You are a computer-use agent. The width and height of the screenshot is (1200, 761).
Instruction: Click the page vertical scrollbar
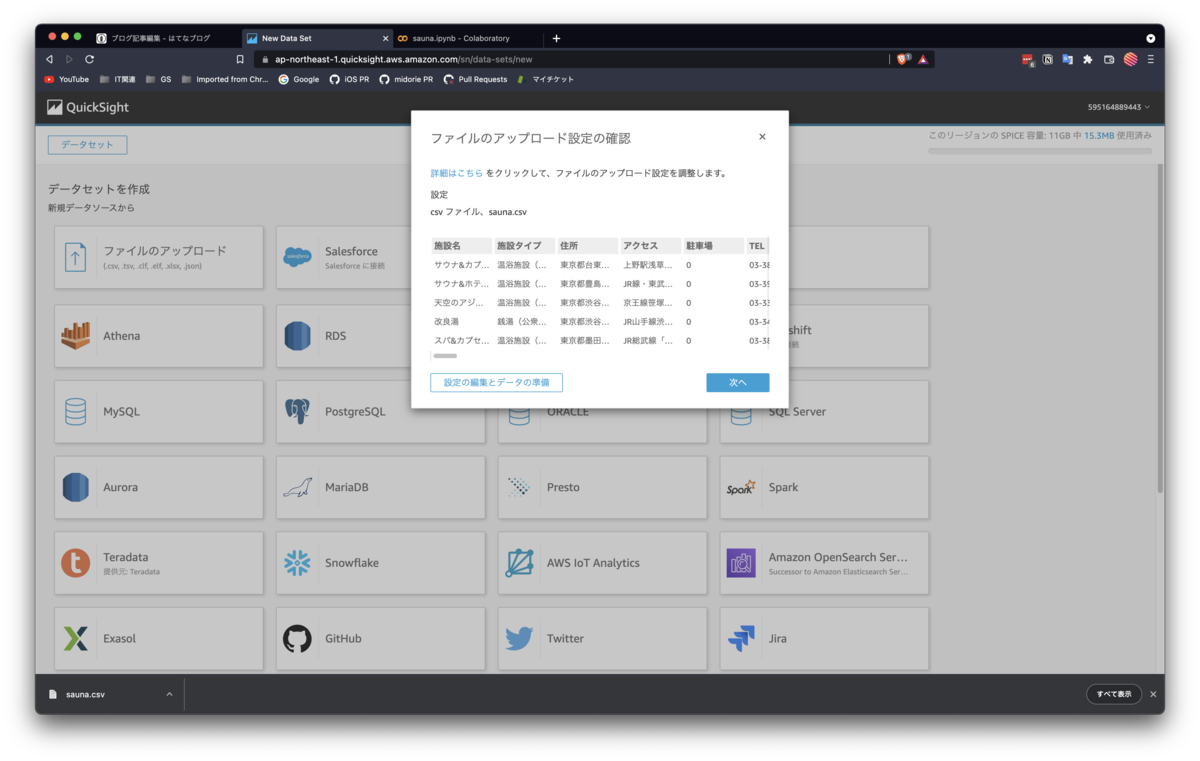click(1160, 327)
